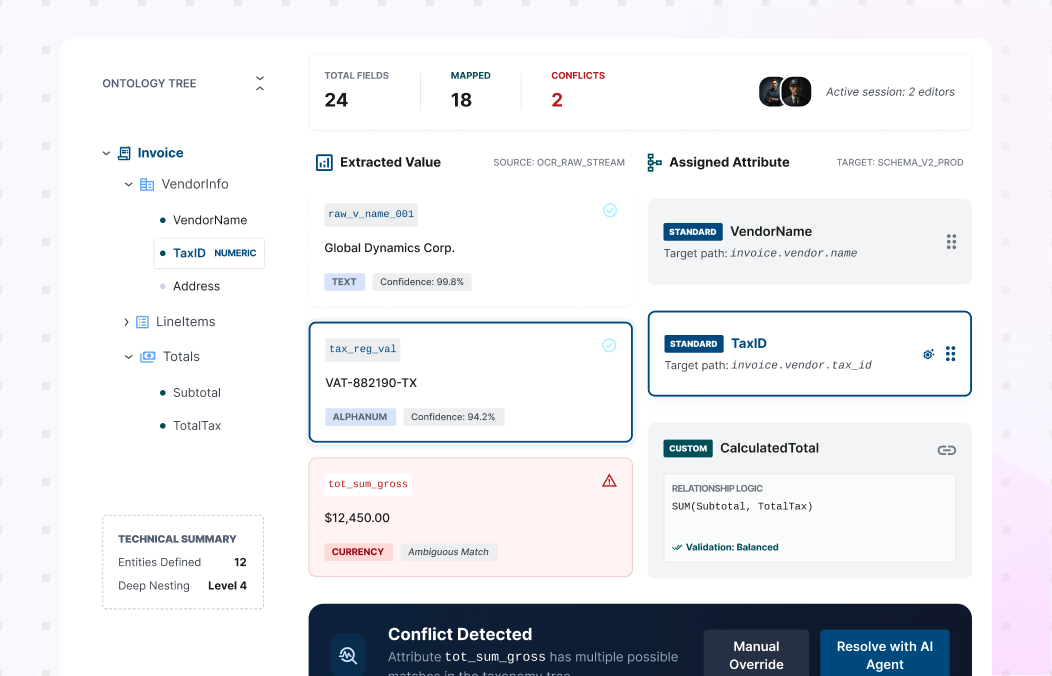Click the first editor avatar
This screenshot has height=676, width=1052.
(772, 92)
